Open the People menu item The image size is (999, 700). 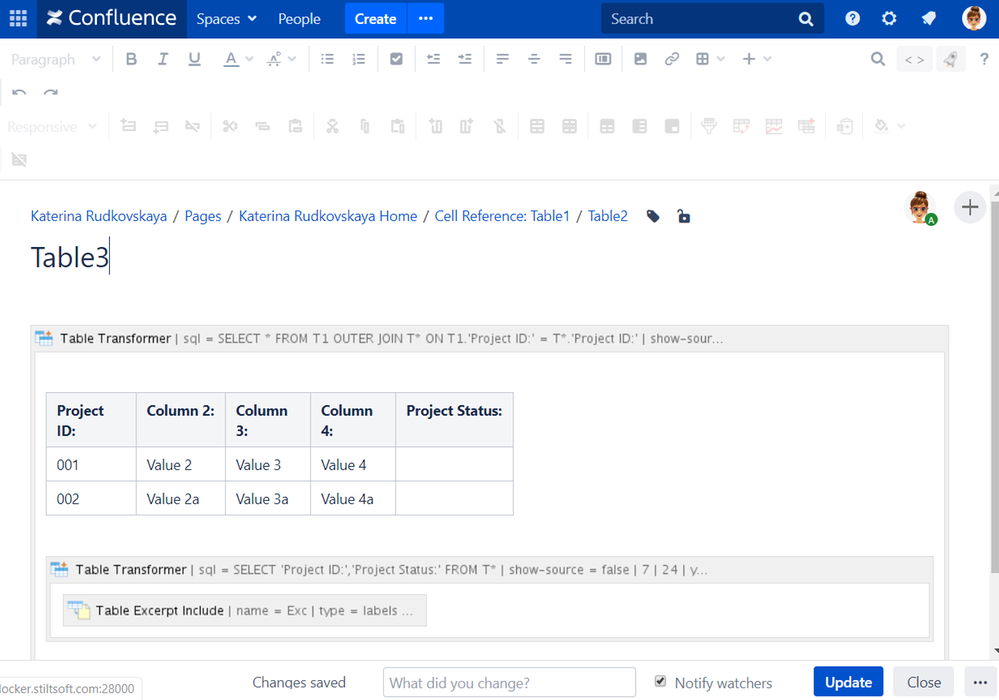coord(299,19)
